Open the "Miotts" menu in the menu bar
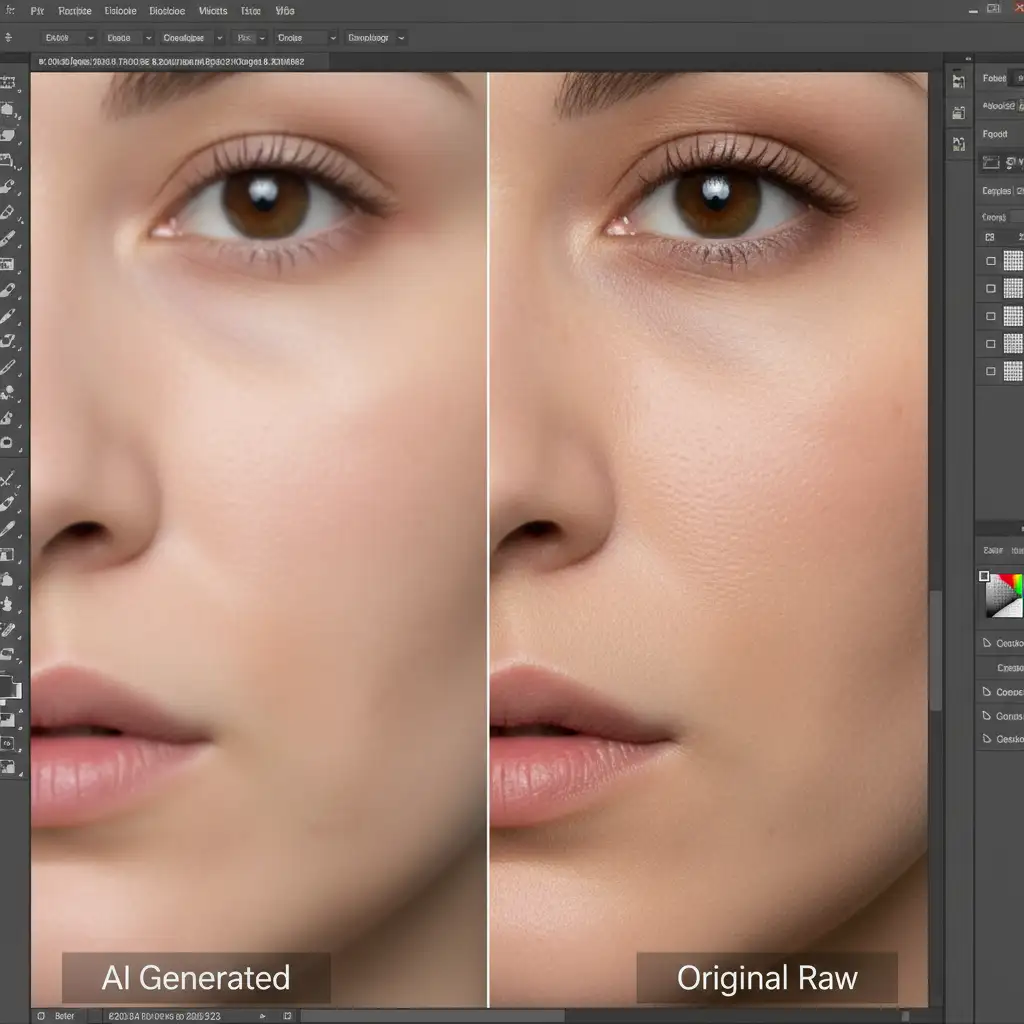 coord(212,12)
